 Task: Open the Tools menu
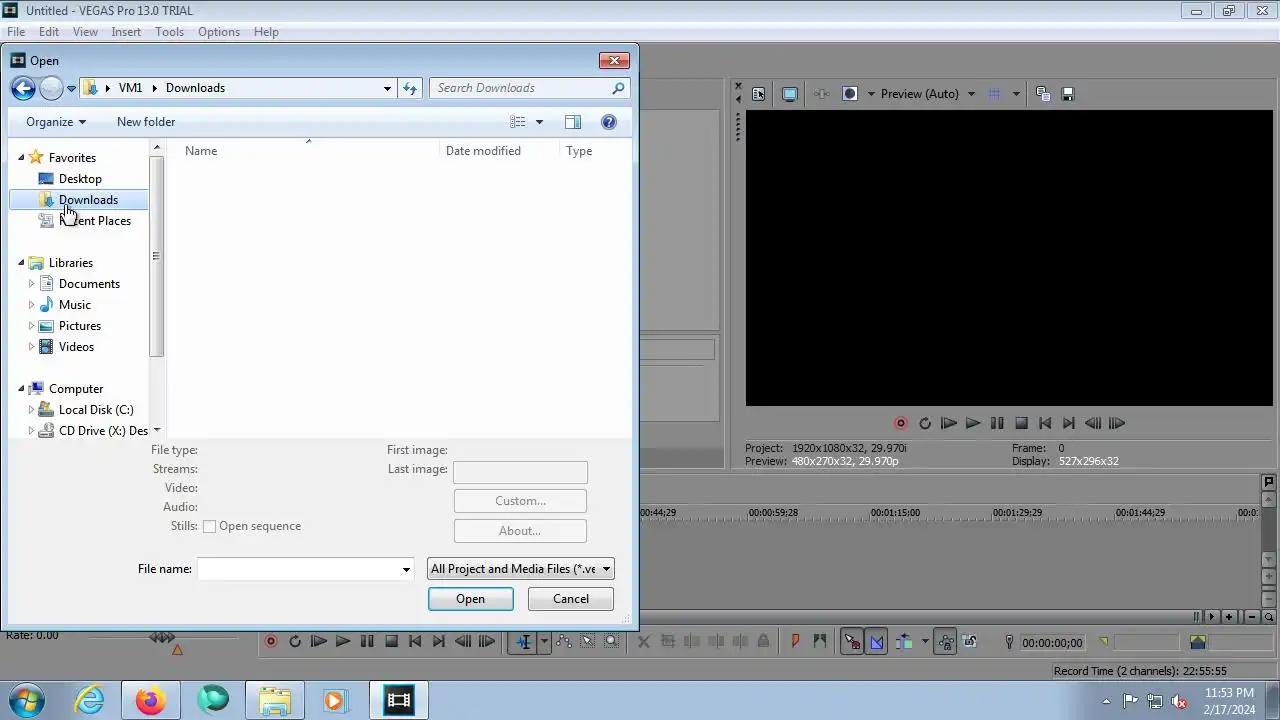coord(169,32)
